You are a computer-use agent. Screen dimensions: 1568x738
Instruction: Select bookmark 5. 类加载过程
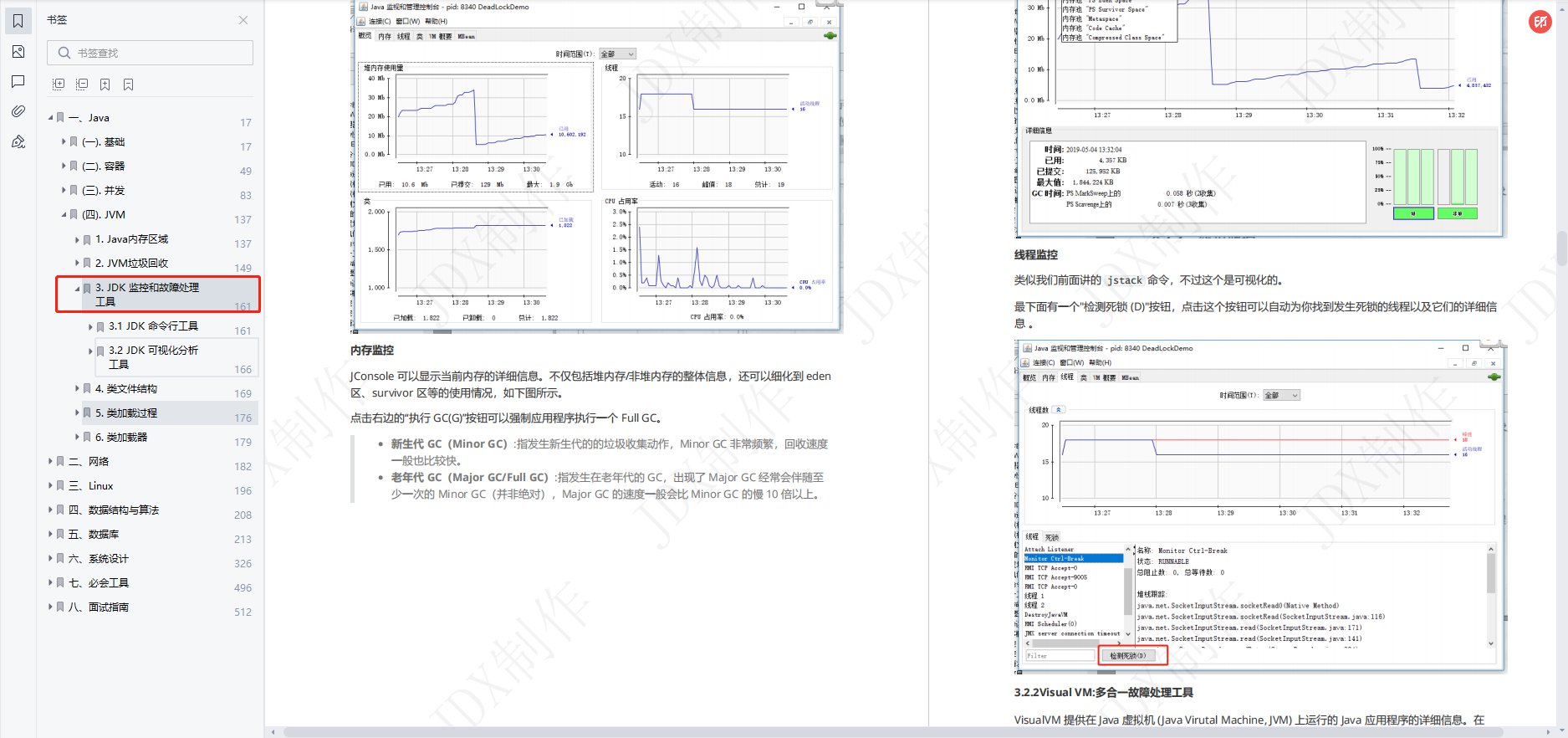click(126, 413)
